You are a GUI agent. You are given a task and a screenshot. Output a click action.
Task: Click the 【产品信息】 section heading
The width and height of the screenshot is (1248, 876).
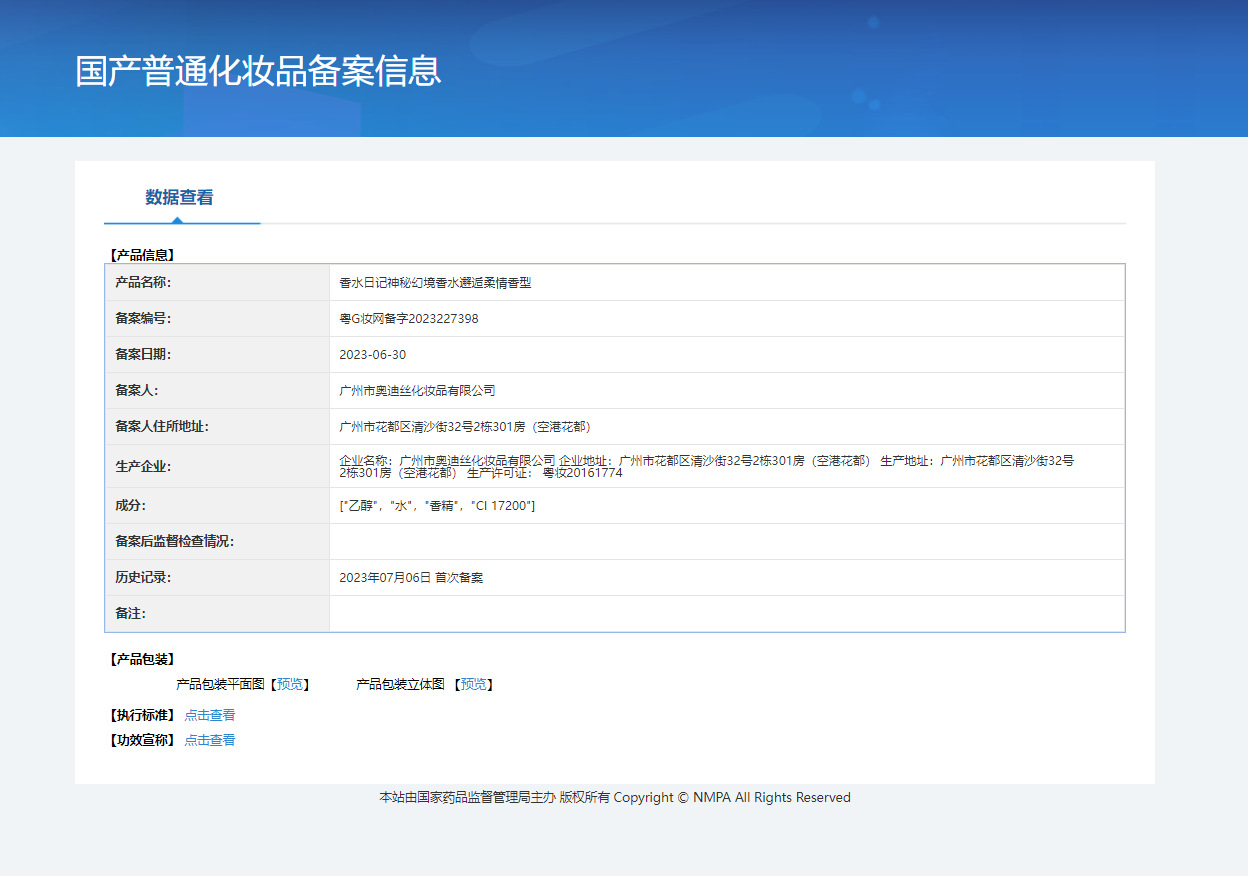tap(140, 256)
